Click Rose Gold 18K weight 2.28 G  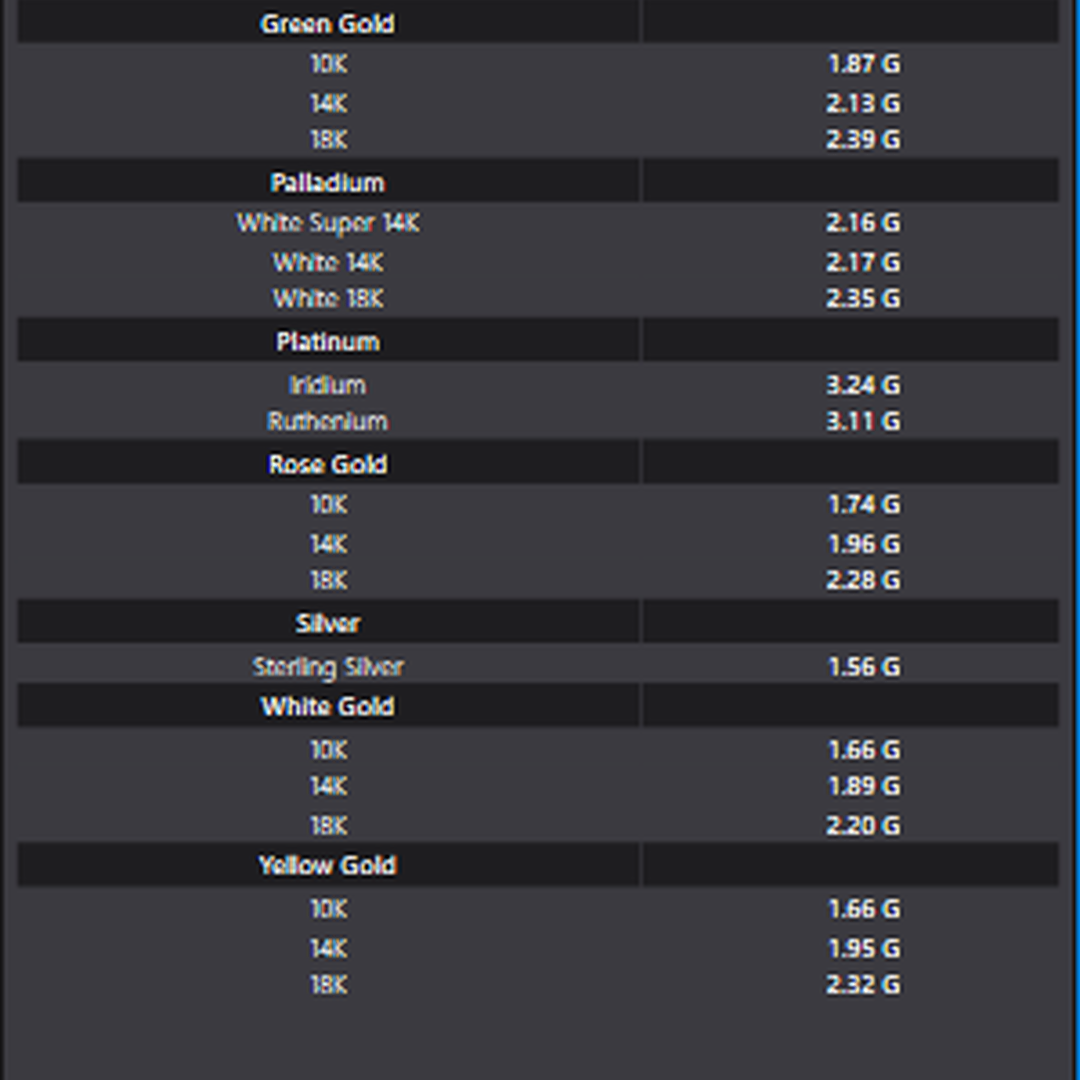(x=862, y=580)
